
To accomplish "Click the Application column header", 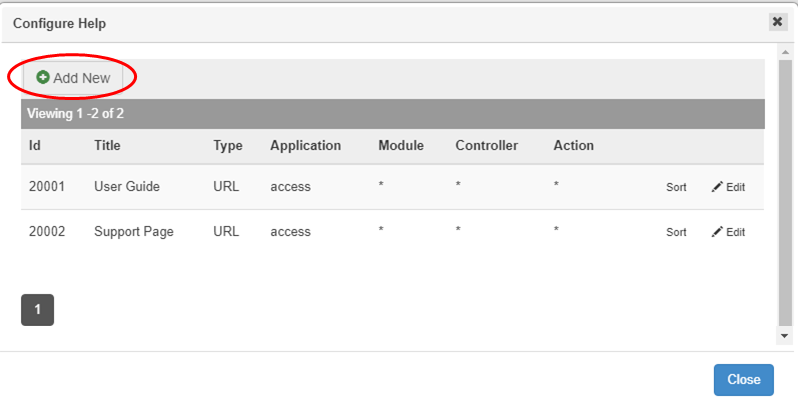I will [x=305, y=145].
